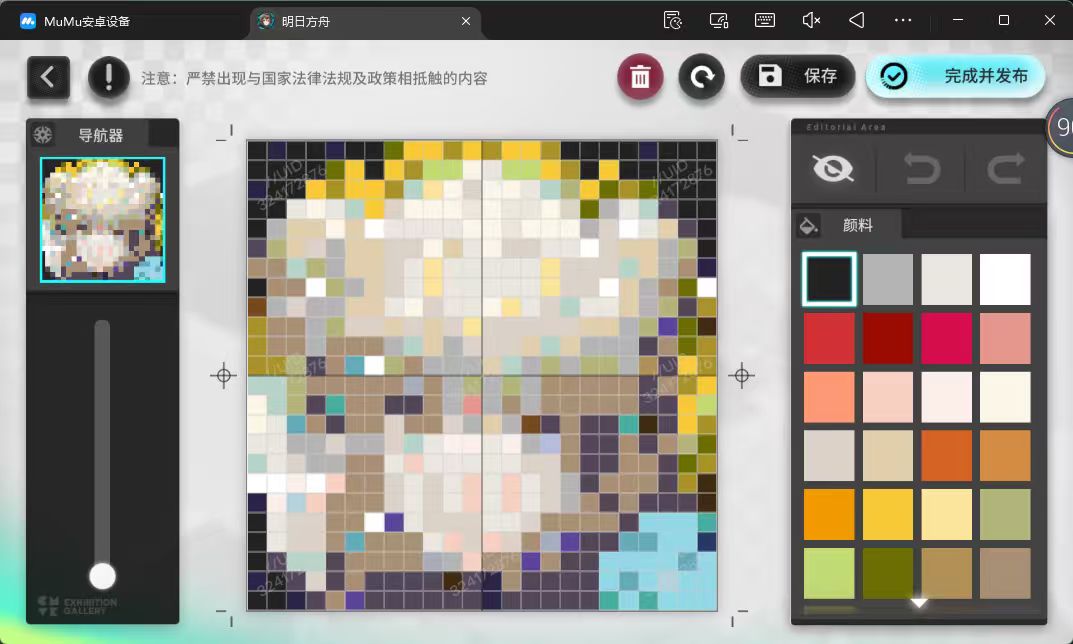
Task: Select the pale greige color swatch
Action: [829, 456]
